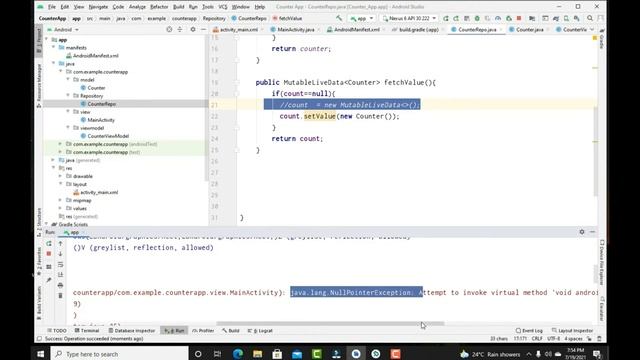Collapse the java folder in project tree
Image resolution: width=640 pixels, height=360 pixels.
53,63
